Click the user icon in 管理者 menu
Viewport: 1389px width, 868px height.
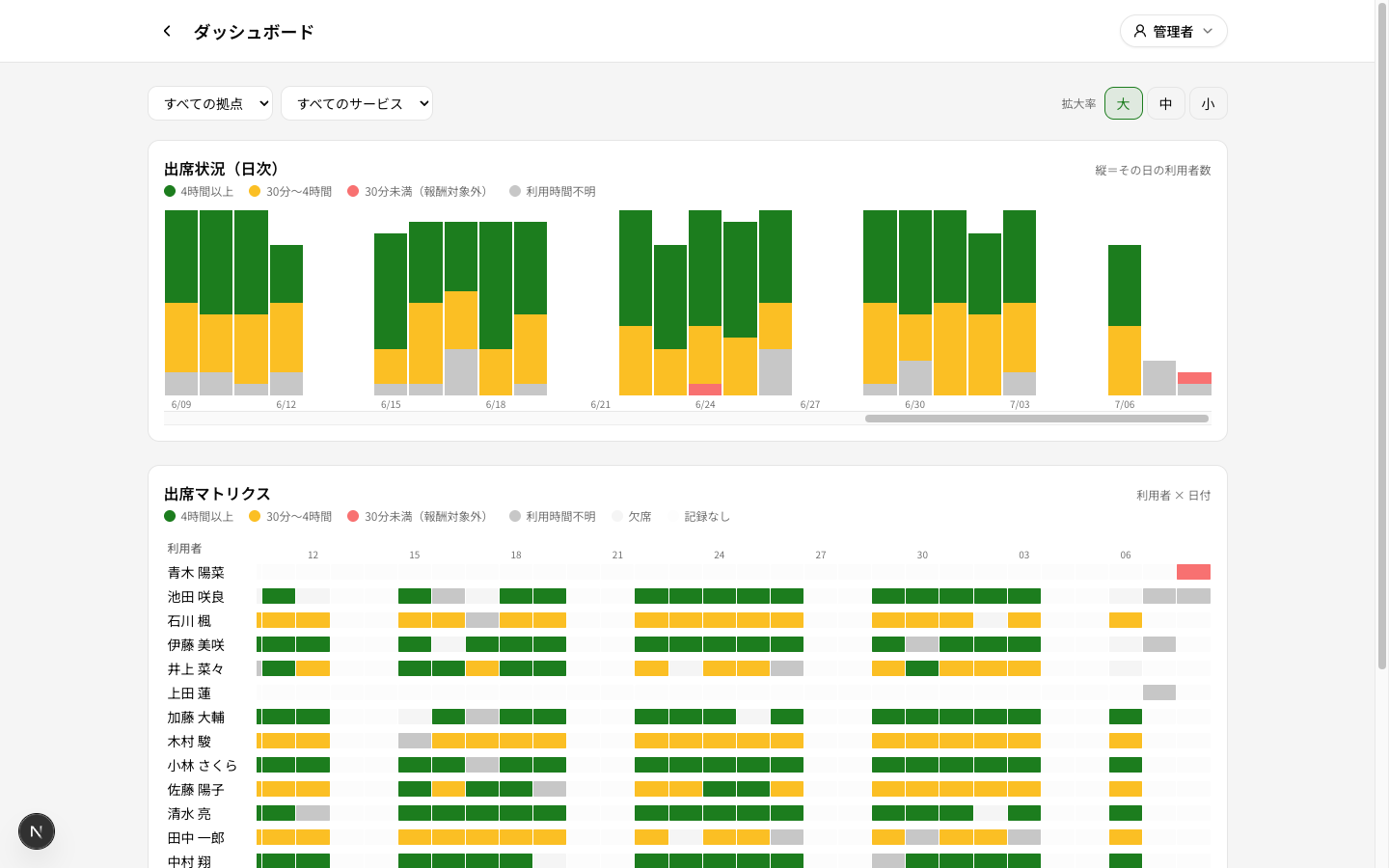[1140, 31]
